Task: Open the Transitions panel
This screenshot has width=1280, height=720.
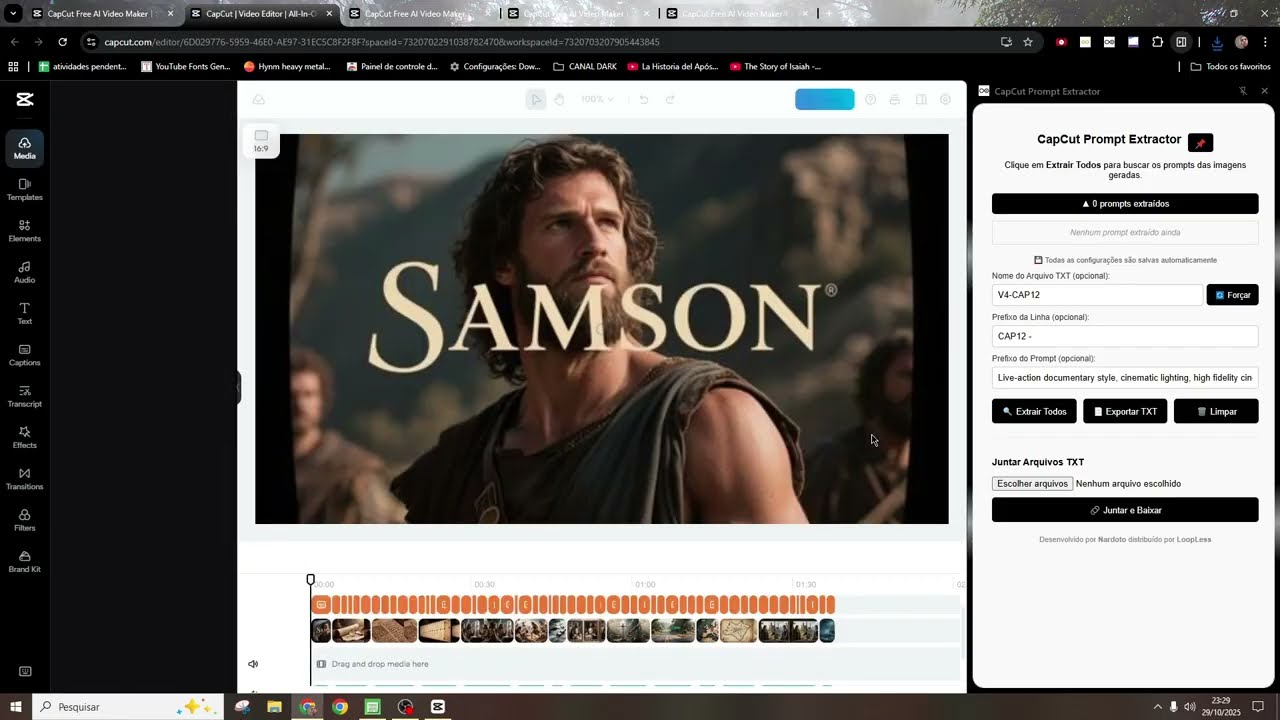Action: 25,479
